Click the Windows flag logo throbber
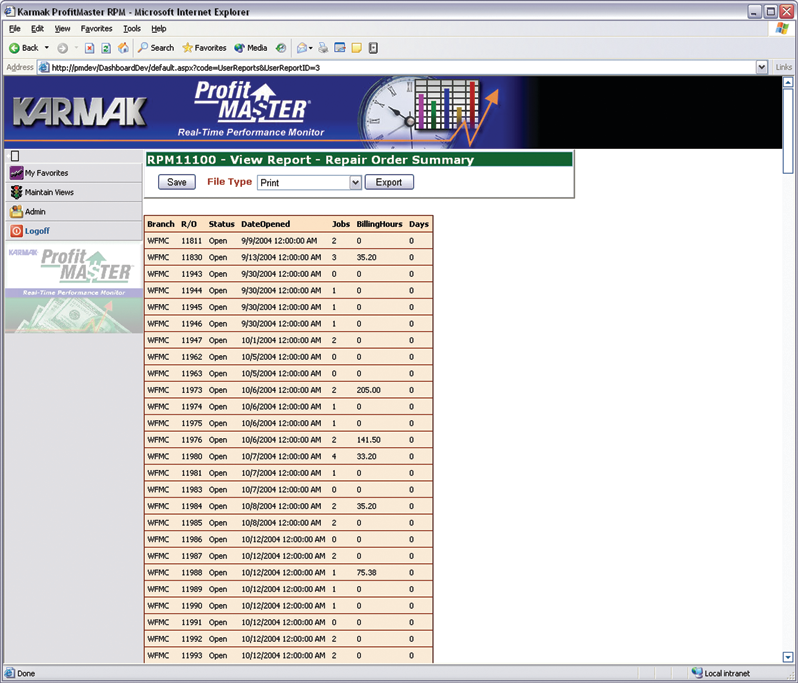 click(782, 29)
